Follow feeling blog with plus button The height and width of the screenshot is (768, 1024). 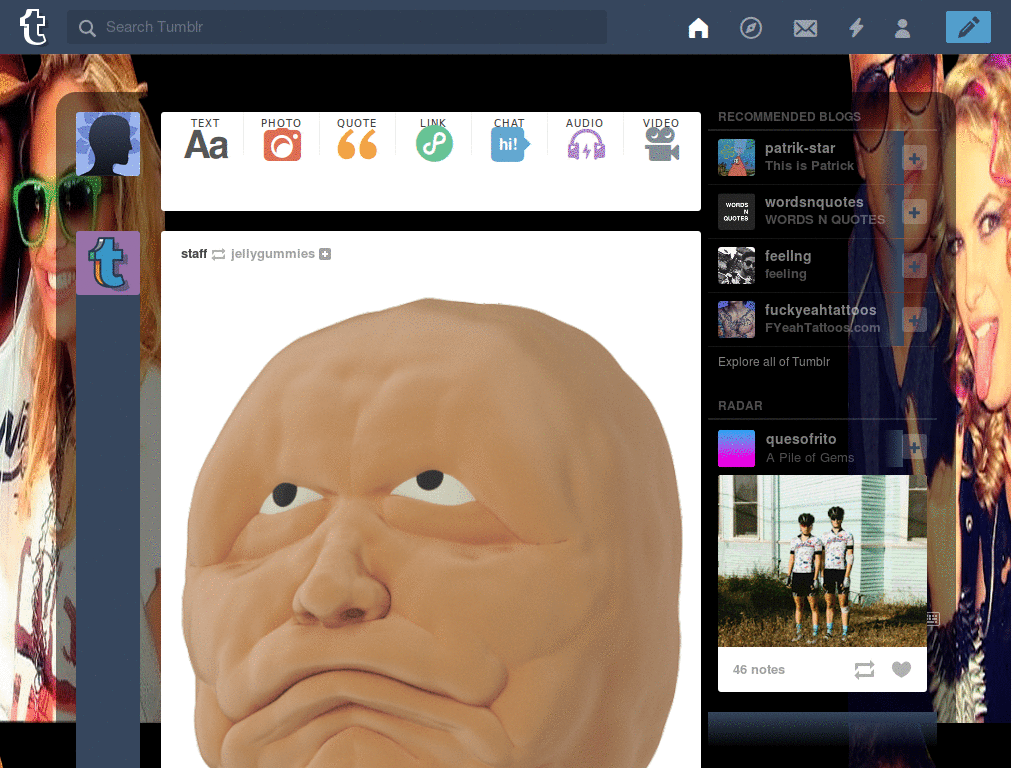pyautogui.click(x=914, y=266)
